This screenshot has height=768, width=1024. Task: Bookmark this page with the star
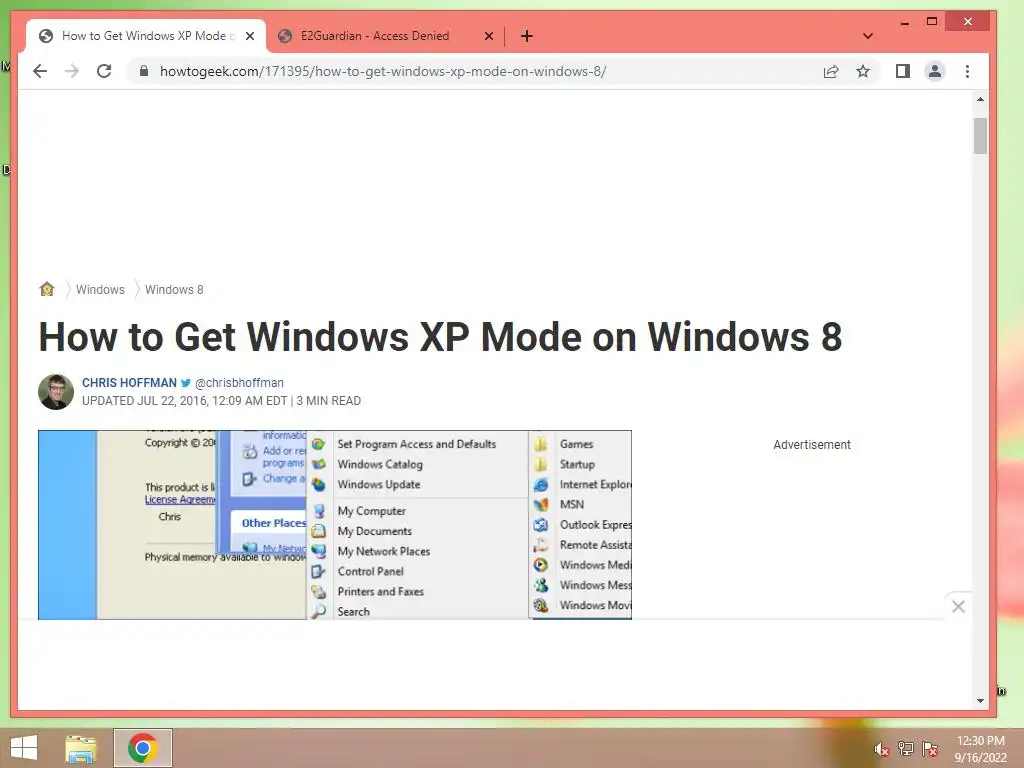click(x=863, y=71)
